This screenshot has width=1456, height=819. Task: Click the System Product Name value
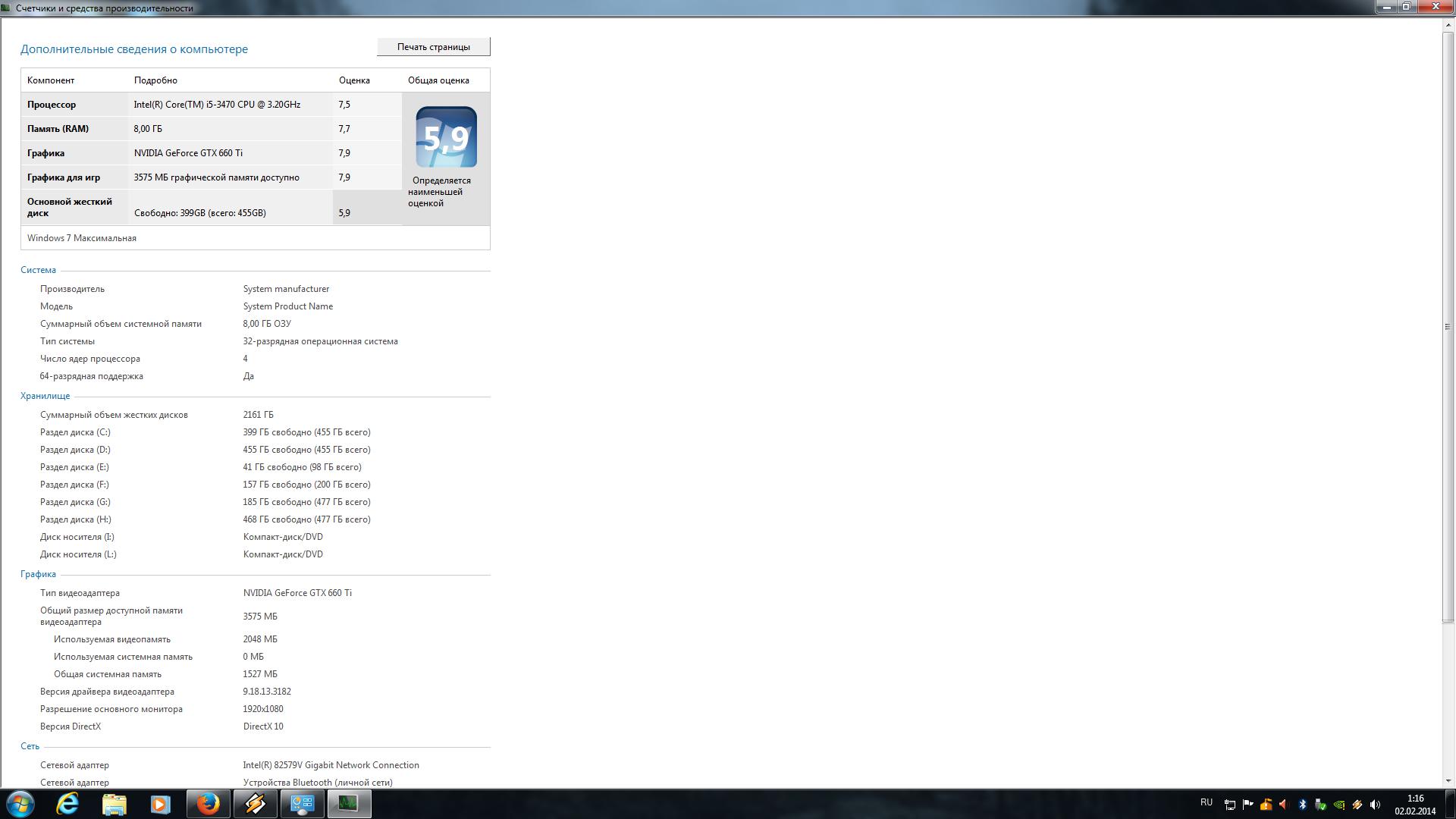[287, 306]
